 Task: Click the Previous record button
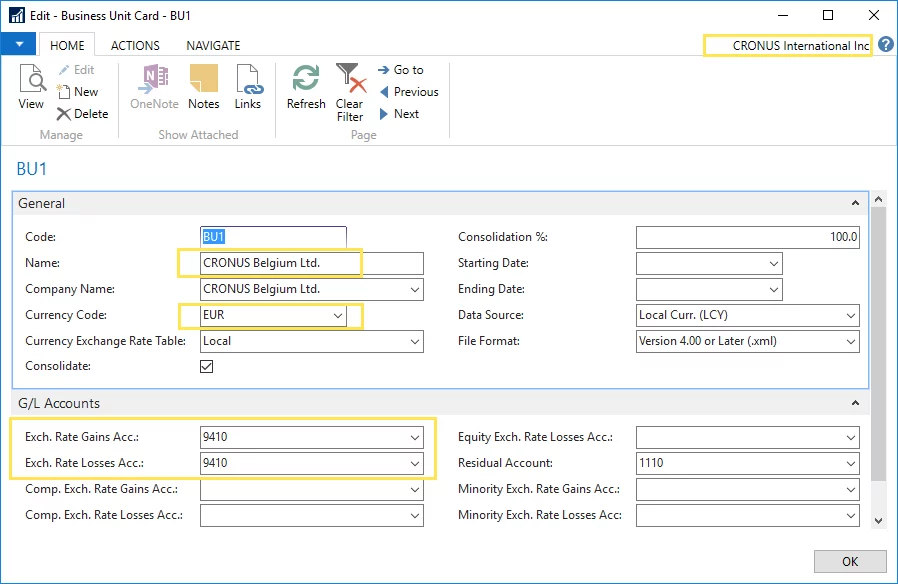click(x=408, y=92)
